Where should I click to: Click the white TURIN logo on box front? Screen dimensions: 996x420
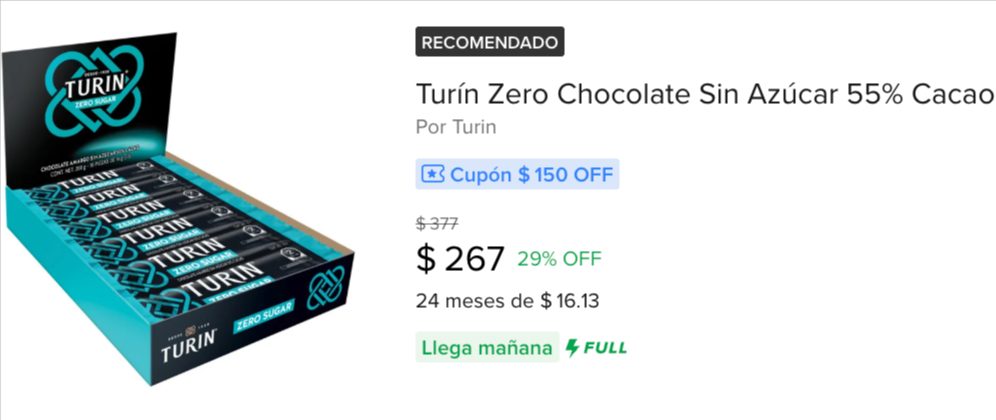pyautogui.click(x=188, y=344)
